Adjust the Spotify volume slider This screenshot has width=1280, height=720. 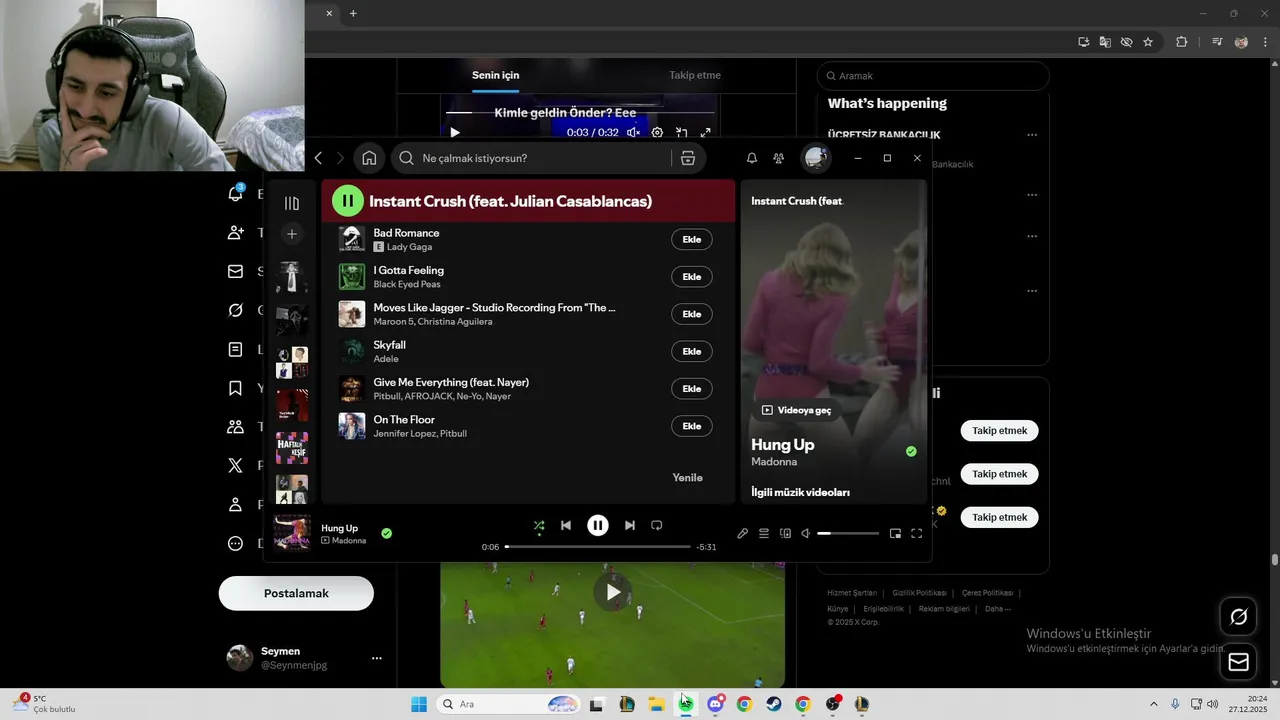pos(848,534)
